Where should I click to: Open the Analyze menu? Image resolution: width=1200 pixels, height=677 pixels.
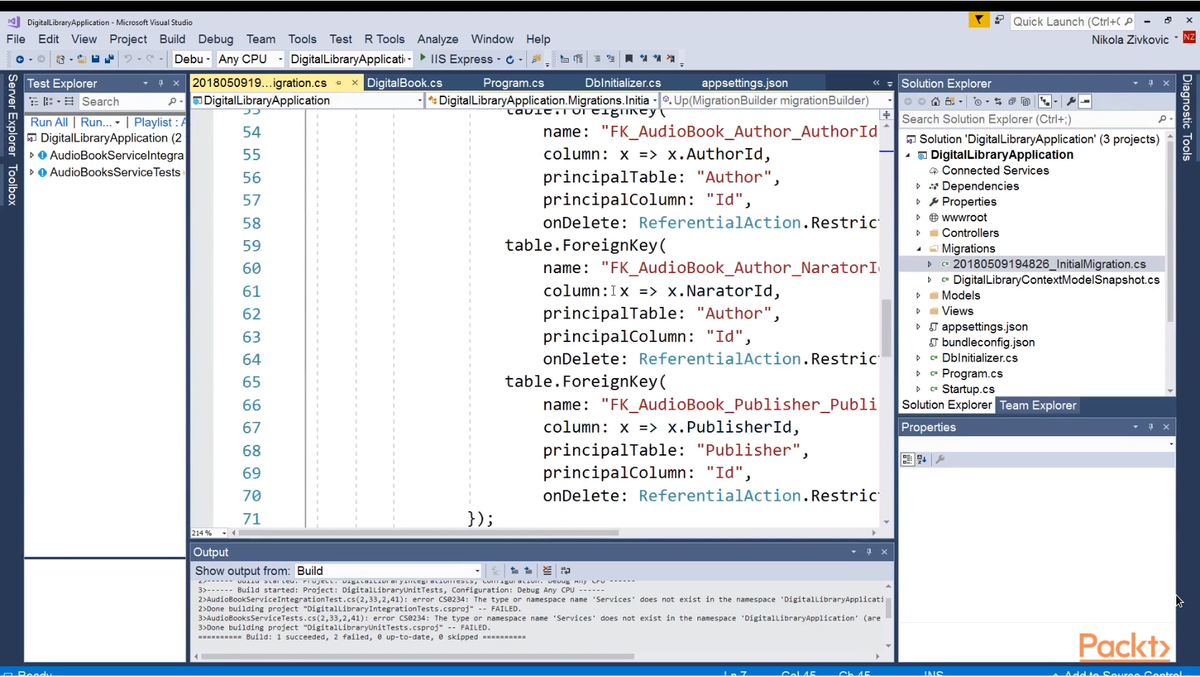pyautogui.click(x=438, y=39)
